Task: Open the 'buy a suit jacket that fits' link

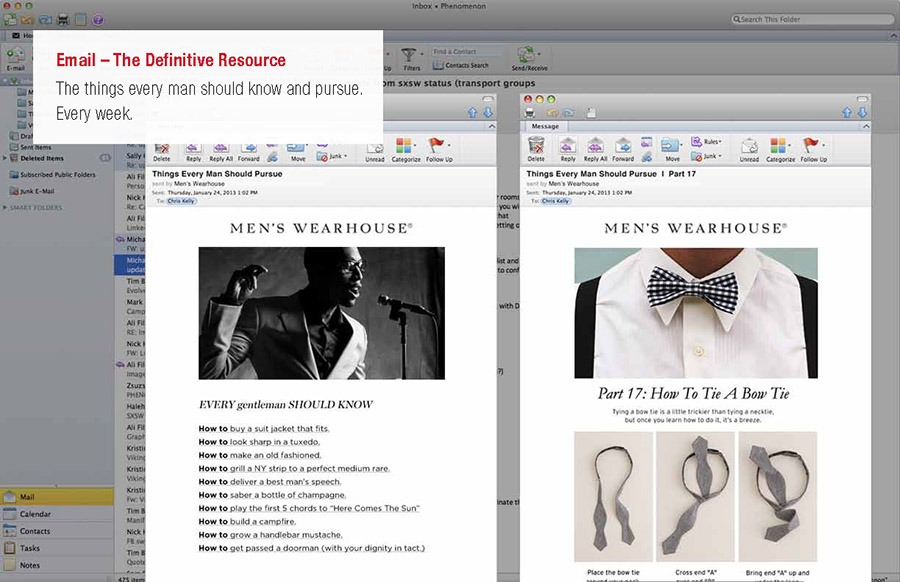Action: tap(280, 428)
